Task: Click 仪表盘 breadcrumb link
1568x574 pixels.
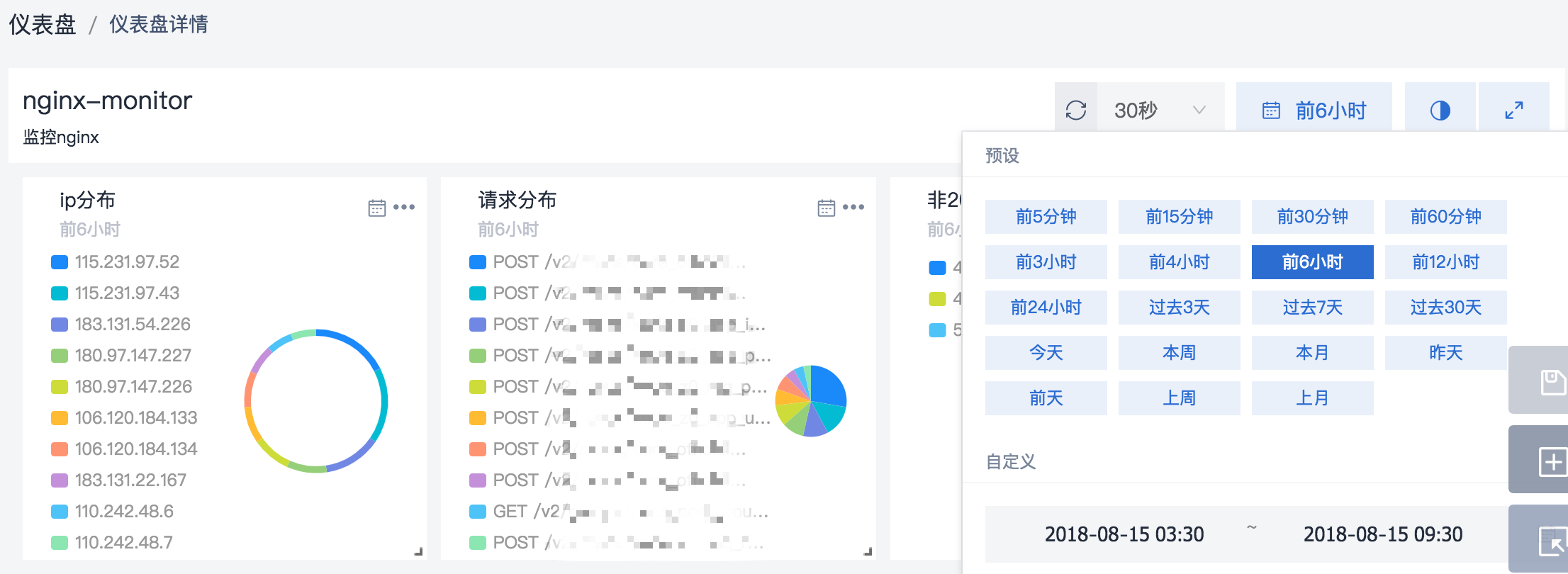Action: [43, 25]
